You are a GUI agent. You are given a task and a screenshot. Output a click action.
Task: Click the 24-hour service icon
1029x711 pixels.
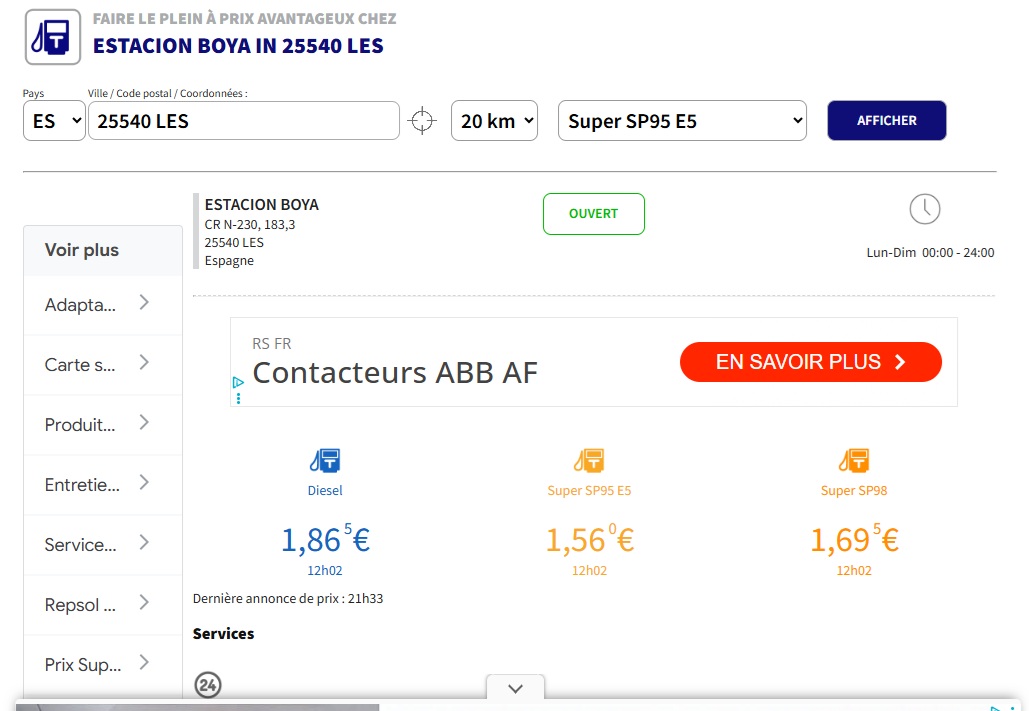(x=208, y=685)
